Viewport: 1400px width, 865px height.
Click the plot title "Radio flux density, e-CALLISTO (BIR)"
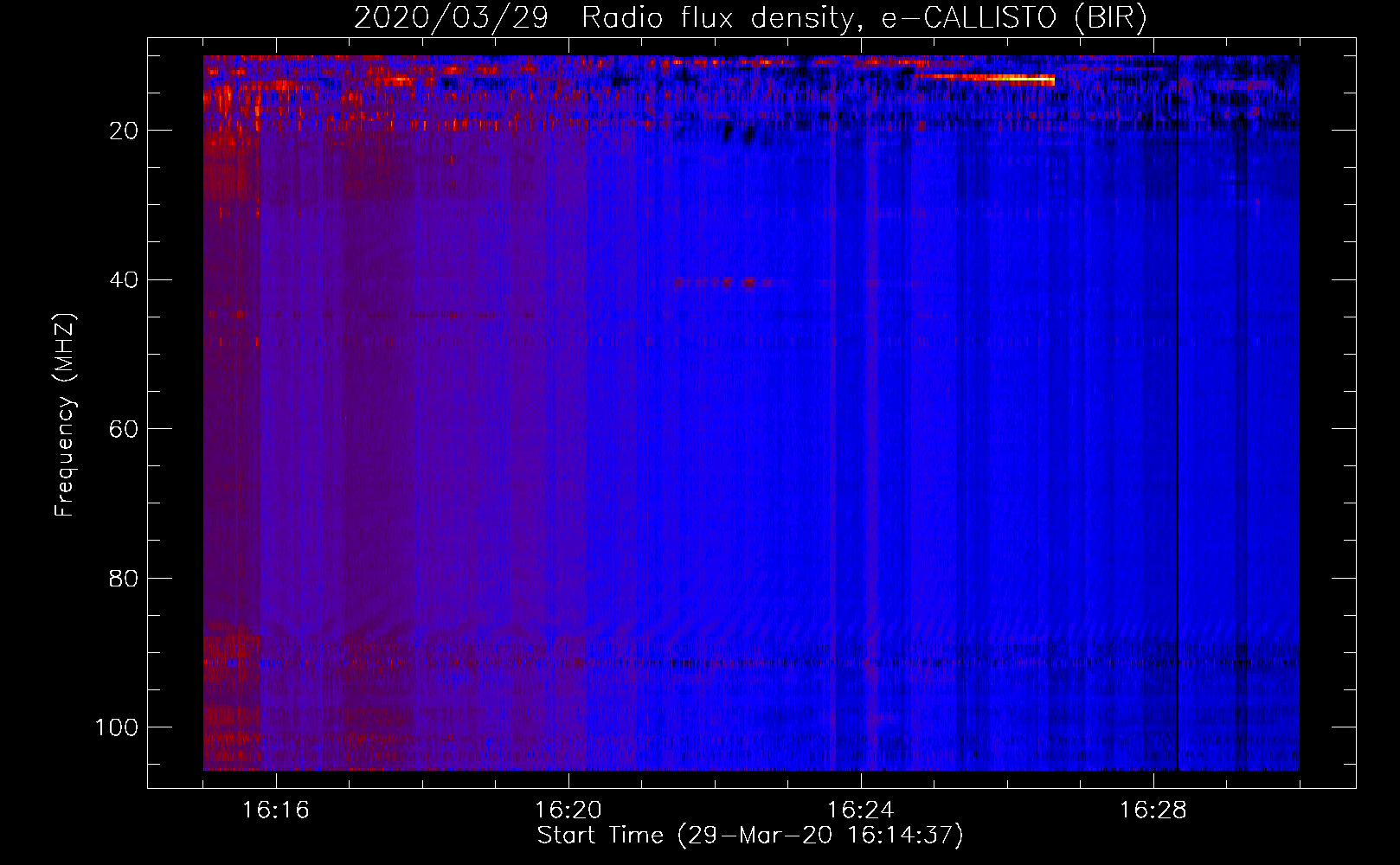[x=864, y=18]
